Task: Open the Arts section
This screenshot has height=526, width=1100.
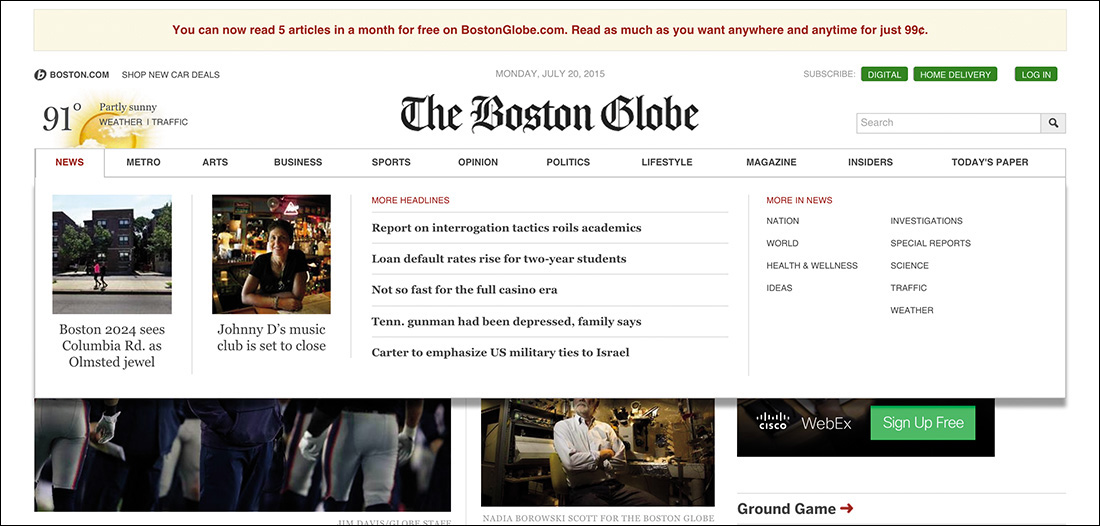Action: 215,162
